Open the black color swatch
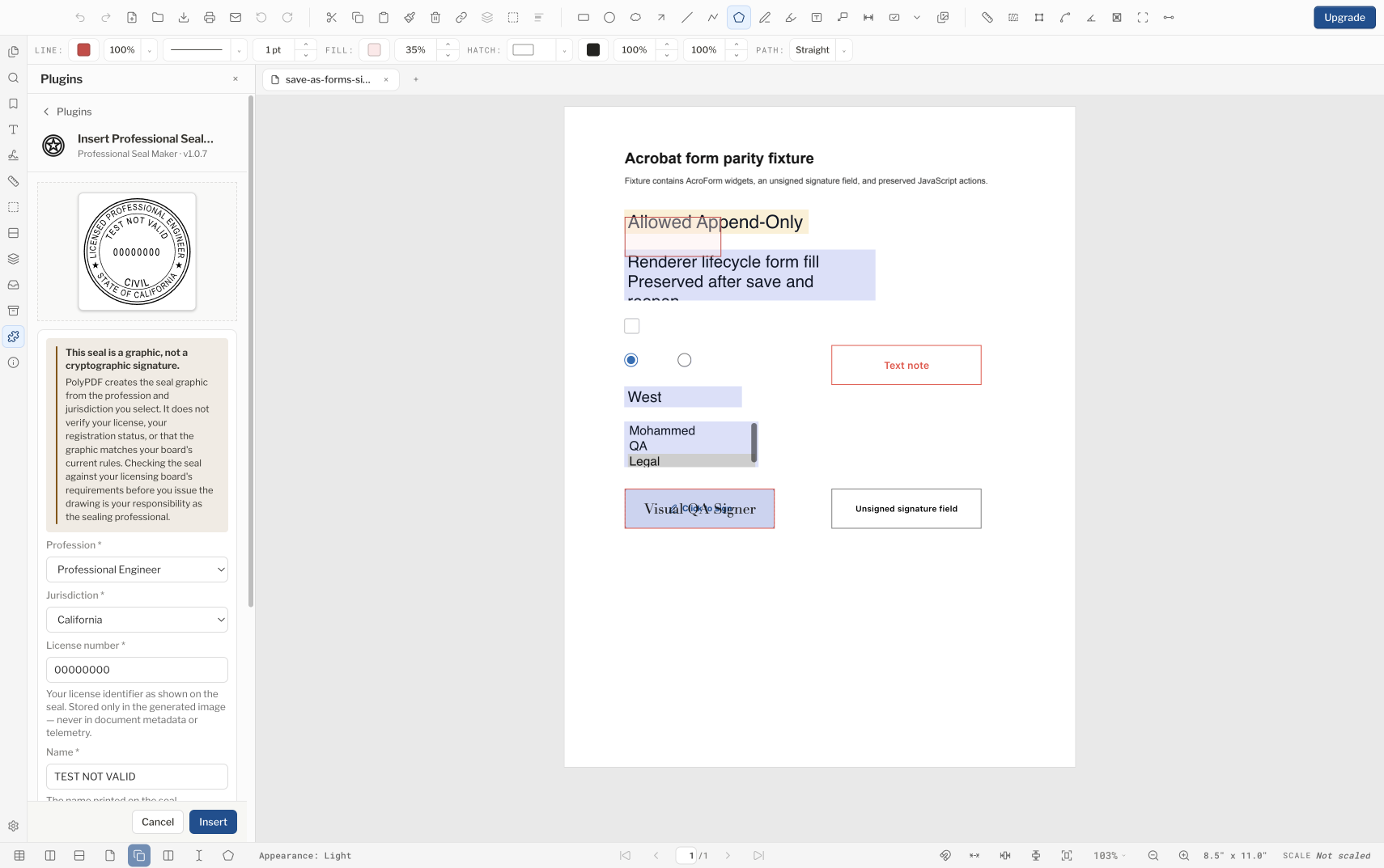This screenshot has width=1384, height=868. [x=593, y=50]
